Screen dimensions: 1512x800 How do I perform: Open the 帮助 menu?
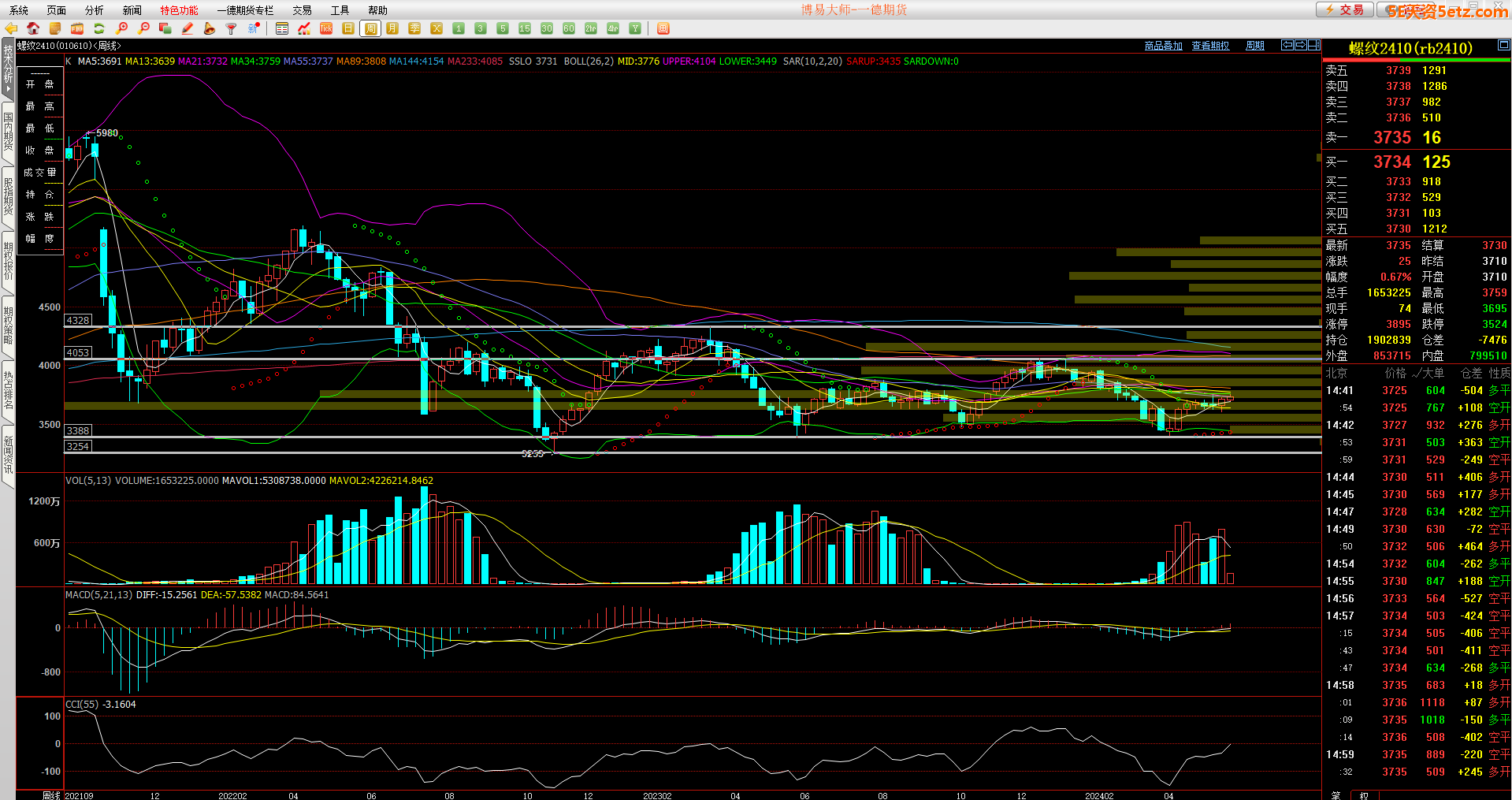coord(378,10)
